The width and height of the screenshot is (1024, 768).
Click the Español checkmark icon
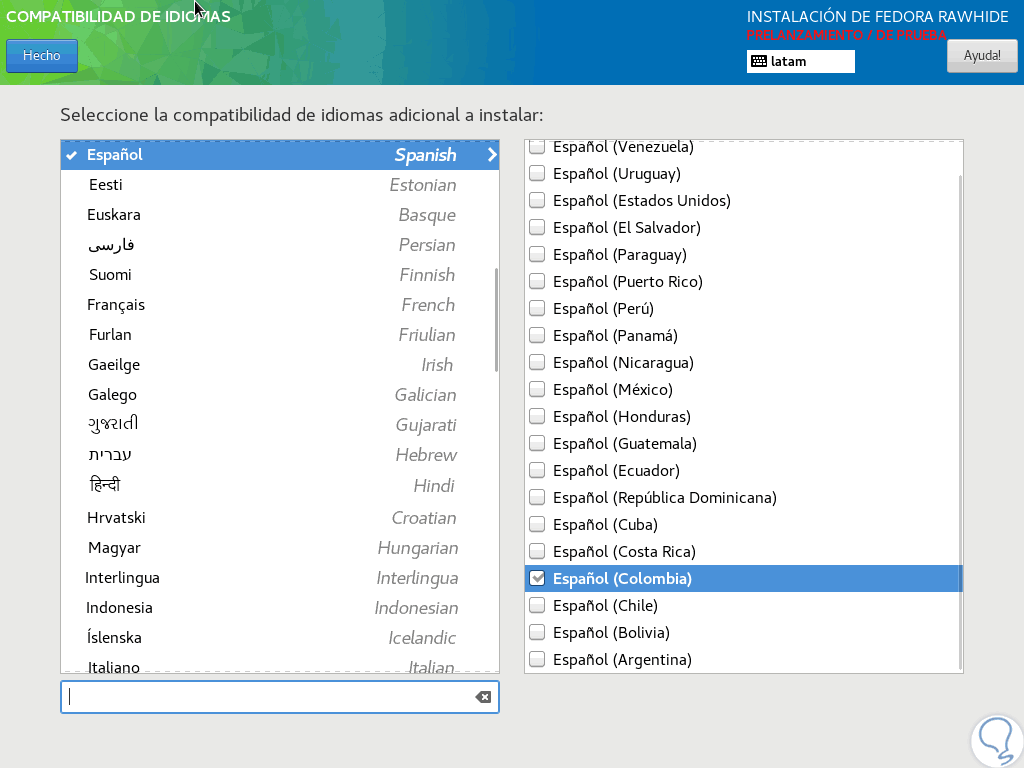click(x=72, y=155)
